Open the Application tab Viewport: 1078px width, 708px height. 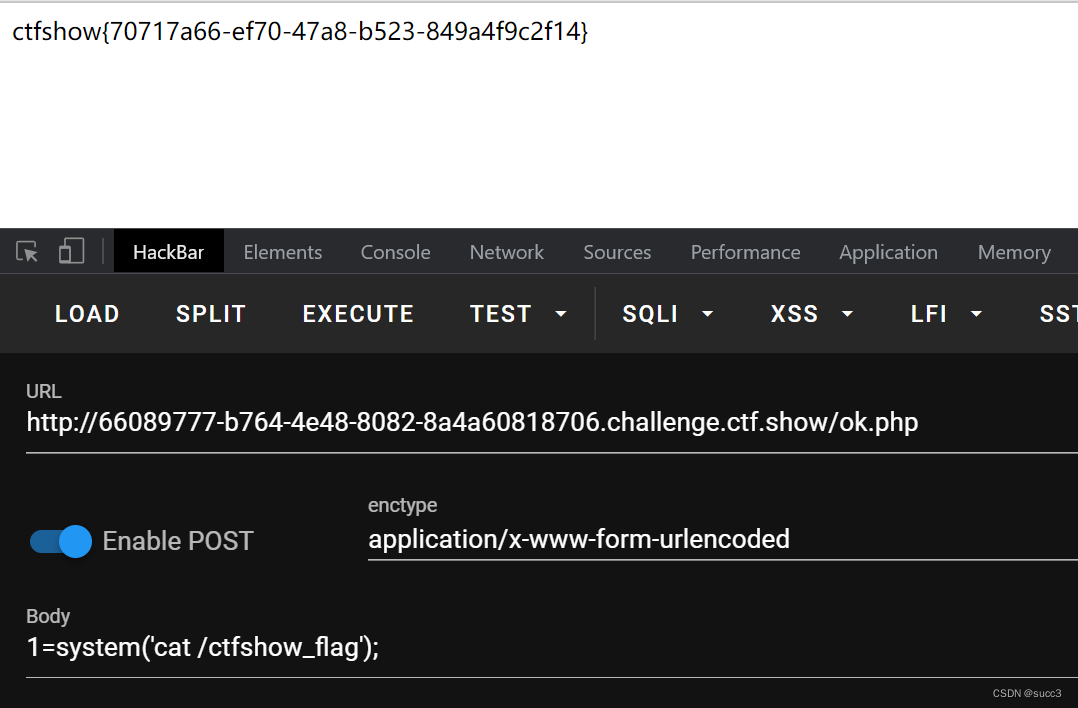[x=888, y=252]
